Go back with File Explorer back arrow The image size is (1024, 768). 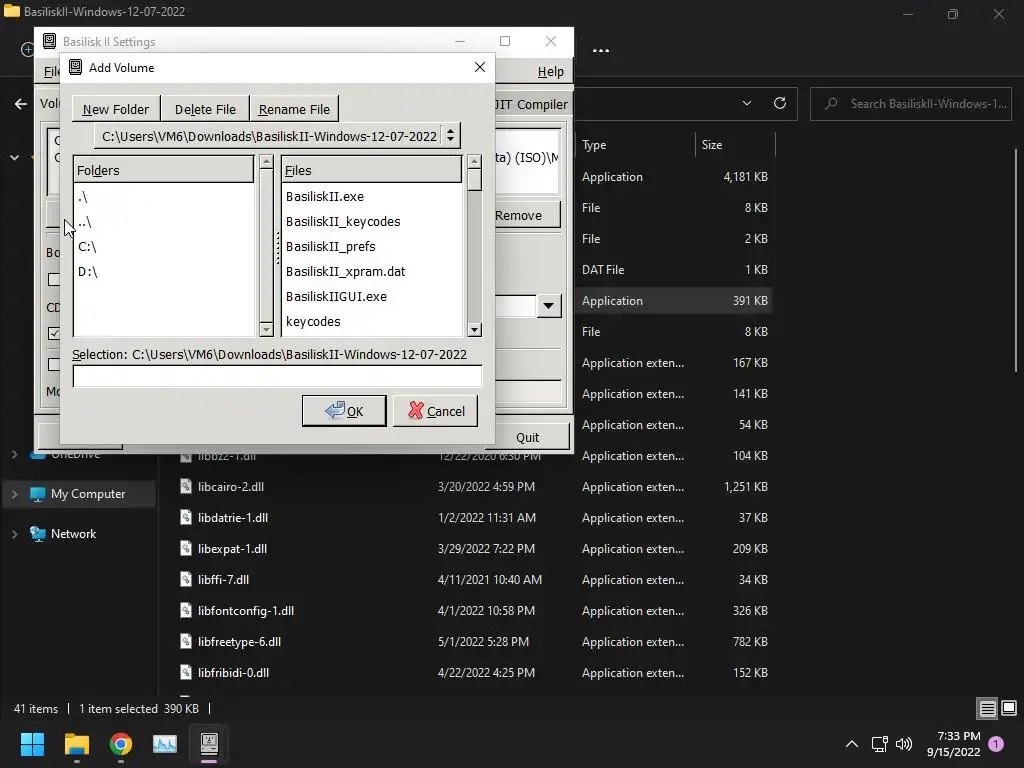(x=21, y=104)
